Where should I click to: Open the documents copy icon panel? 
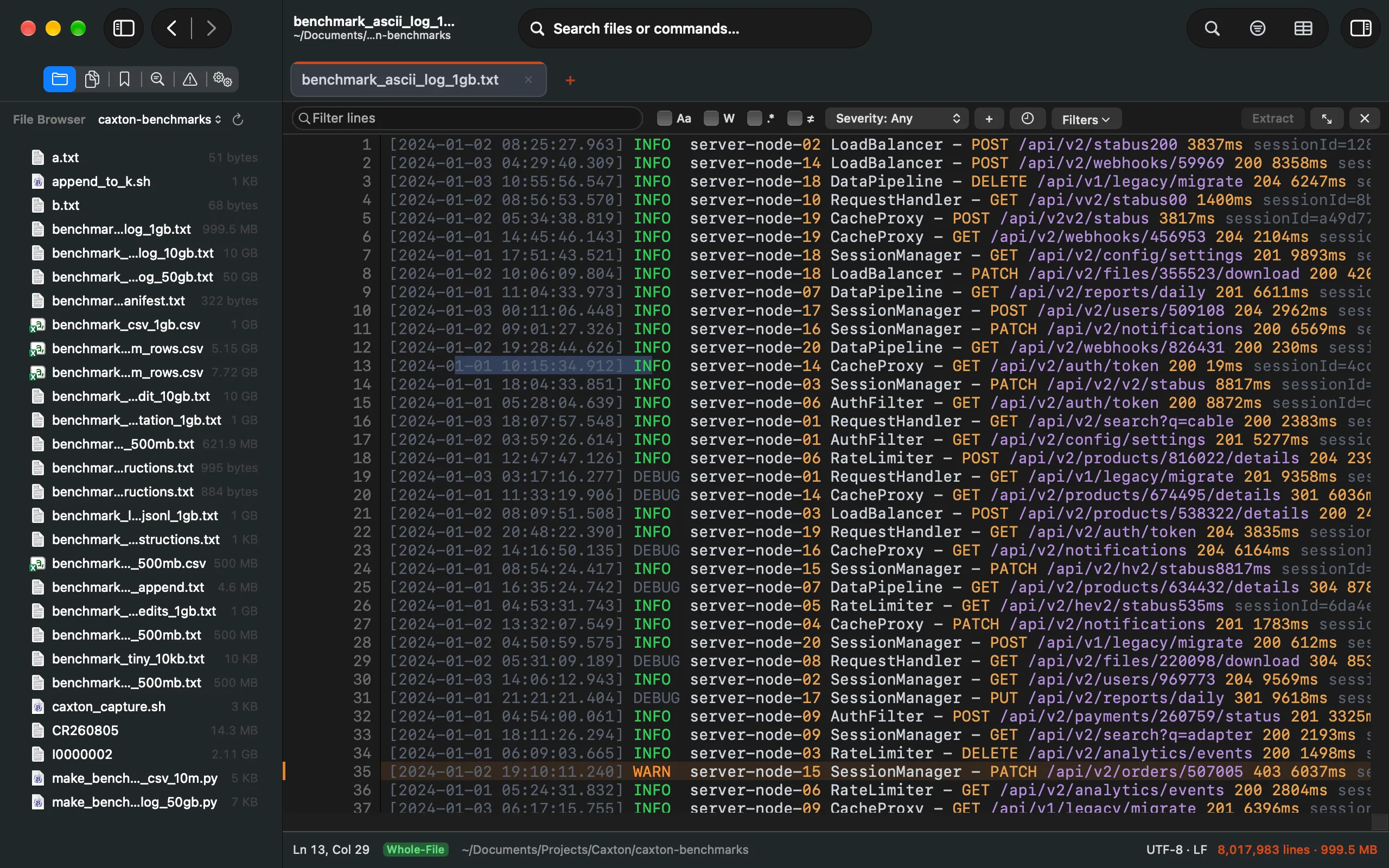pos(92,79)
